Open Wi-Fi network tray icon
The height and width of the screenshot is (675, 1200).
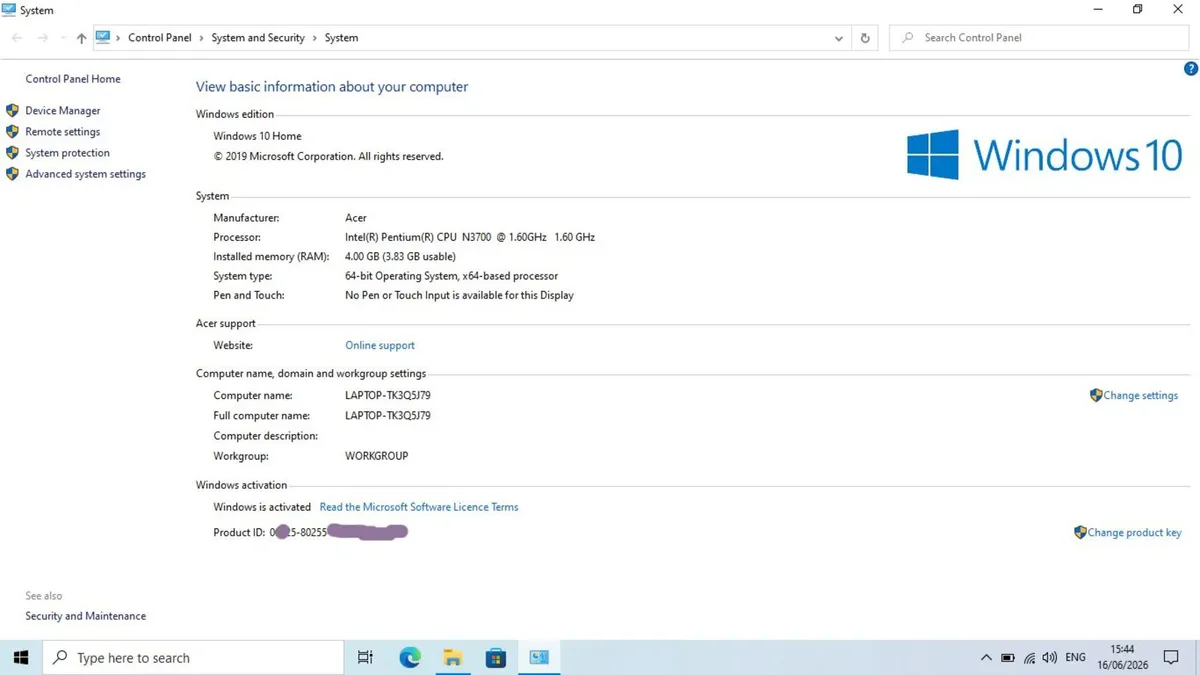(1029, 657)
